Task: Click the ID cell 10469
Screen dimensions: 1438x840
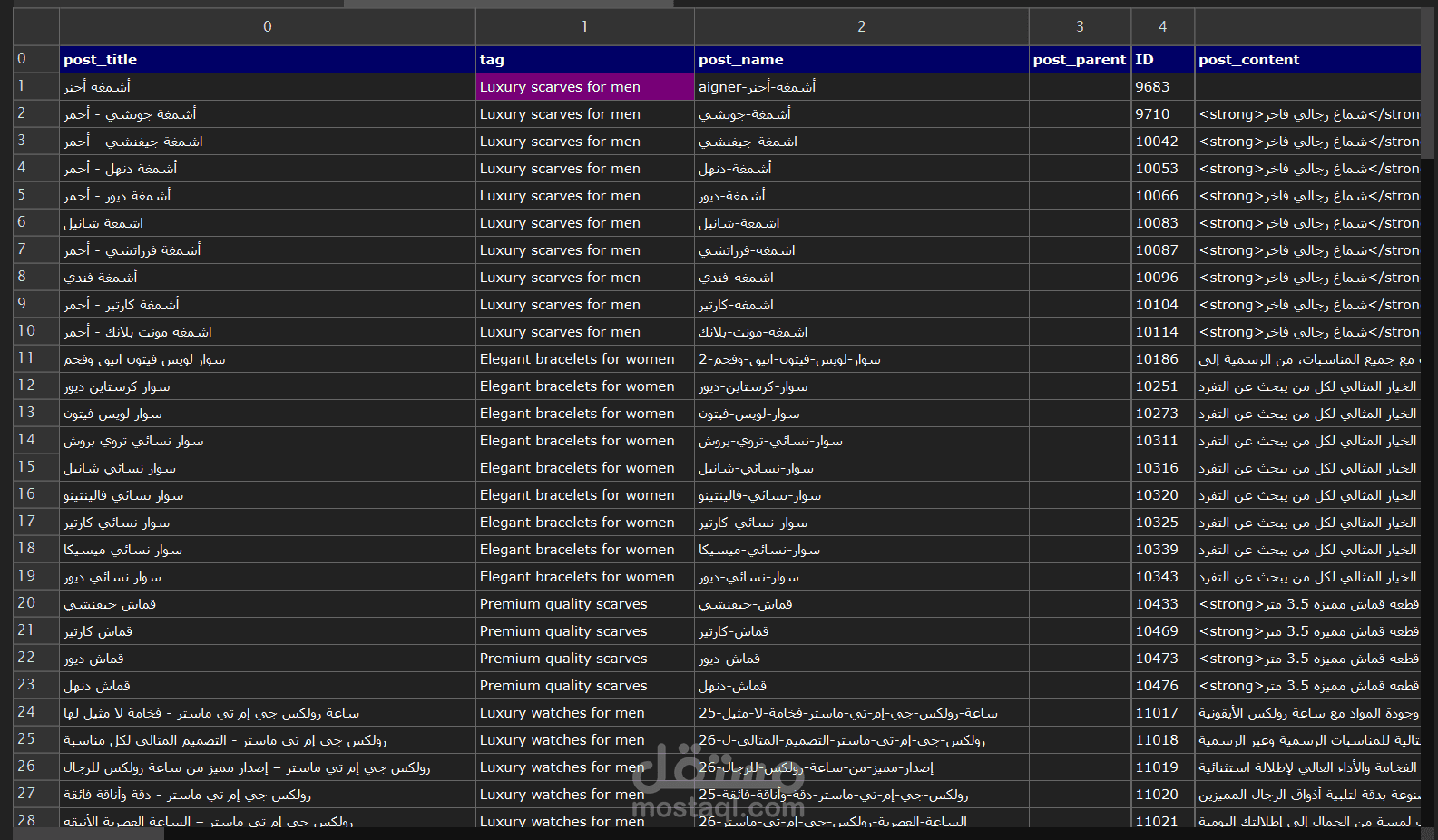Action: [x=1163, y=631]
